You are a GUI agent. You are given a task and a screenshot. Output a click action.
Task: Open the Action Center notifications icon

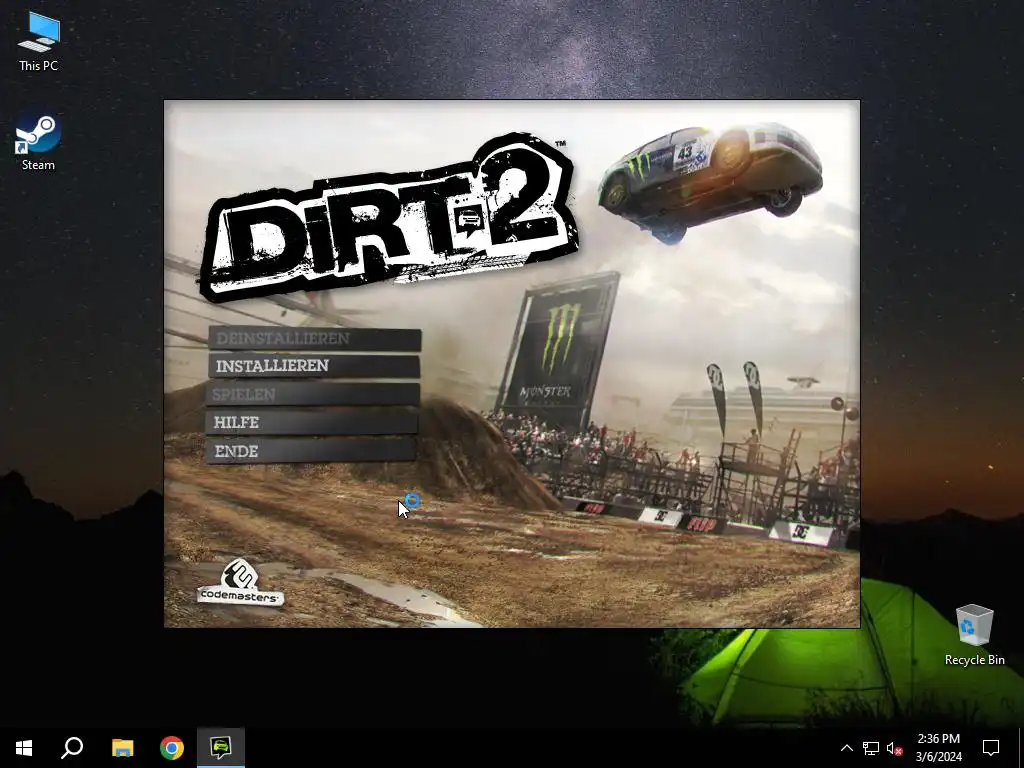point(991,748)
